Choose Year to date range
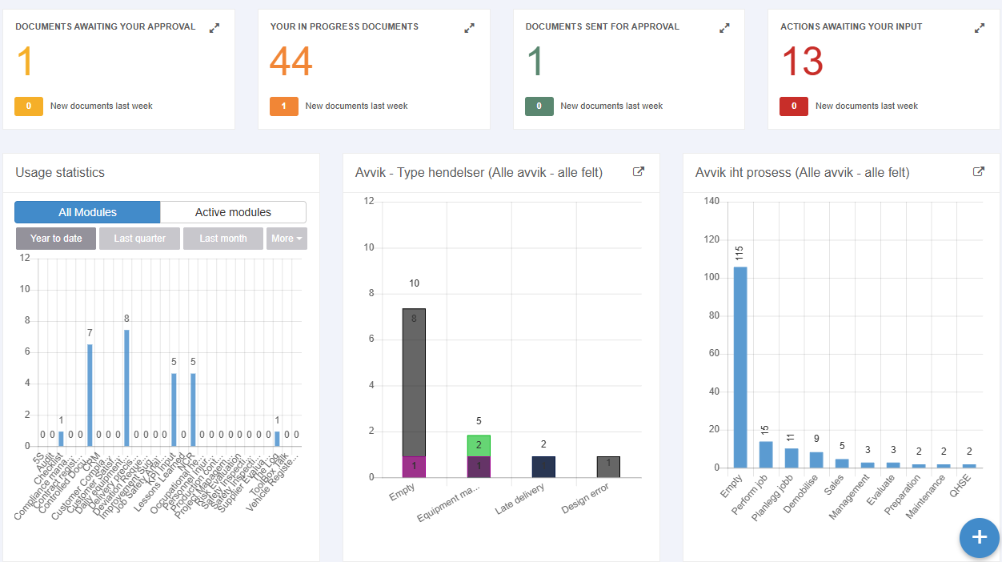The width and height of the screenshot is (1002, 562). [x=56, y=238]
